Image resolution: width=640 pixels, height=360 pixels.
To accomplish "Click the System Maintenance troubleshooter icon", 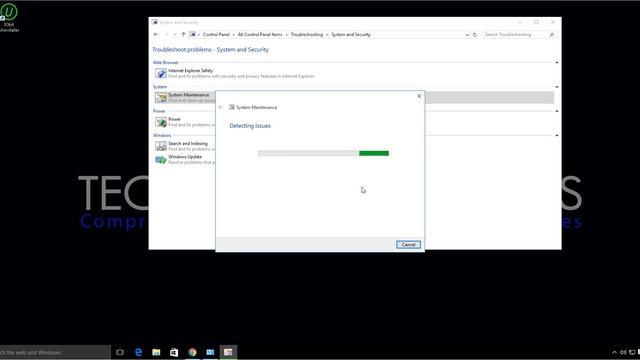I will pos(161,97).
